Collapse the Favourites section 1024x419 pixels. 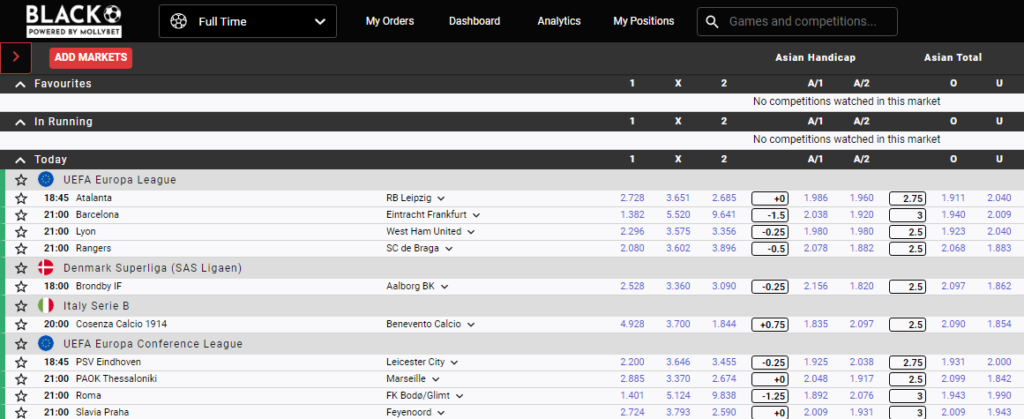coord(21,84)
